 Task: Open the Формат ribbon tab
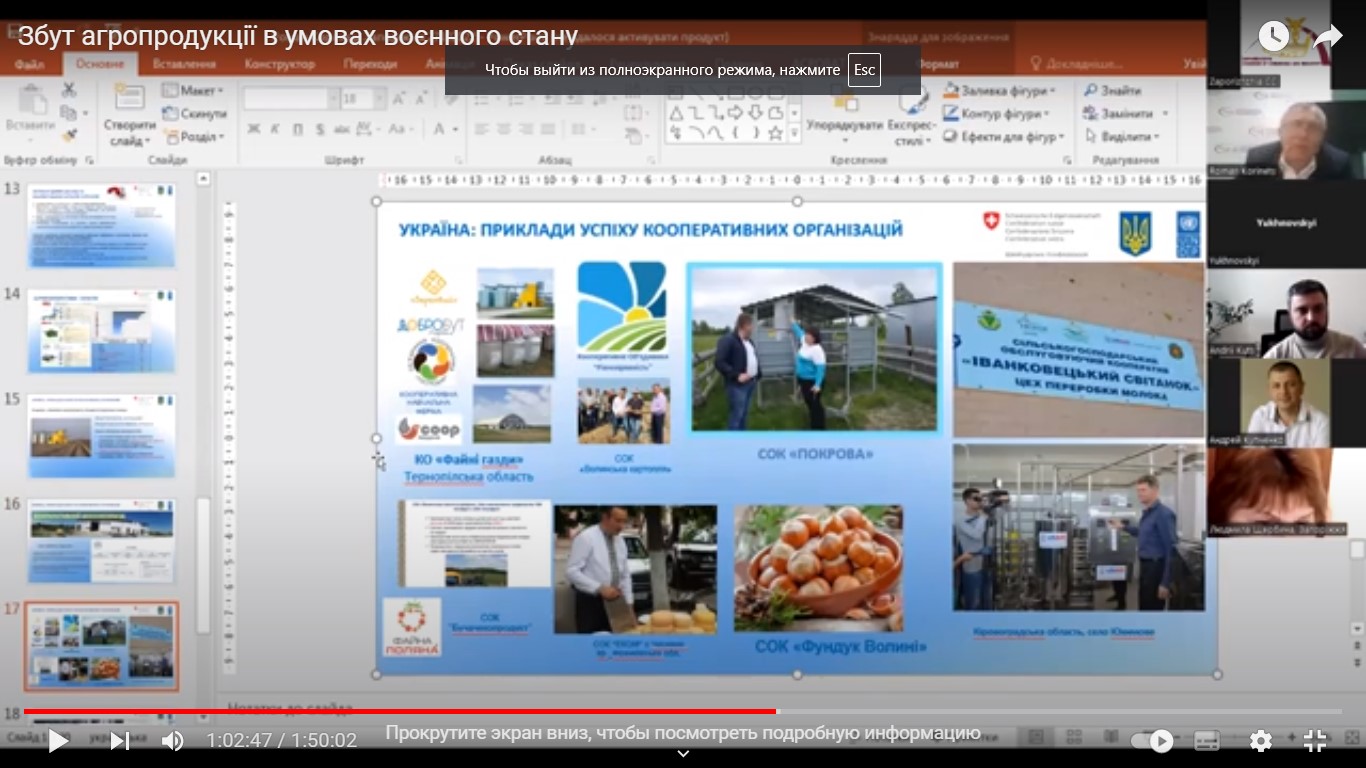click(938, 64)
